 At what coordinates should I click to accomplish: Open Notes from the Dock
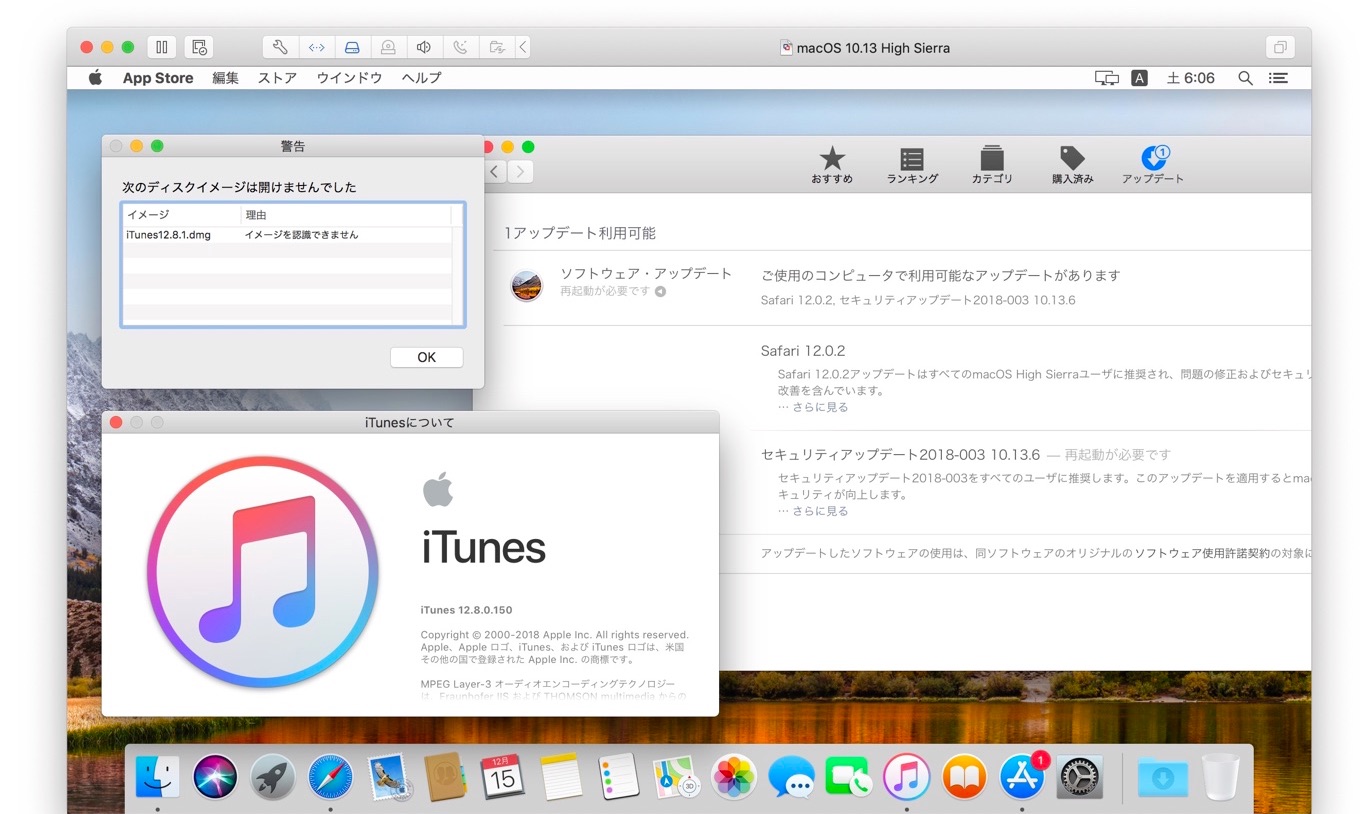click(x=561, y=777)
